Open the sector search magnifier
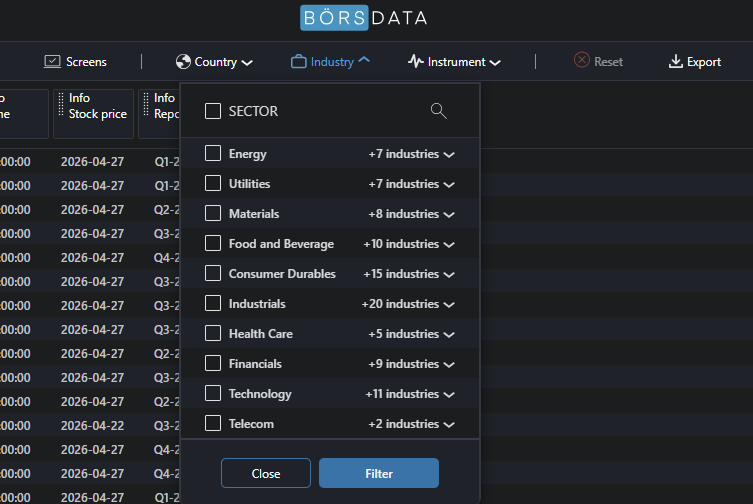 pos(438,111)
